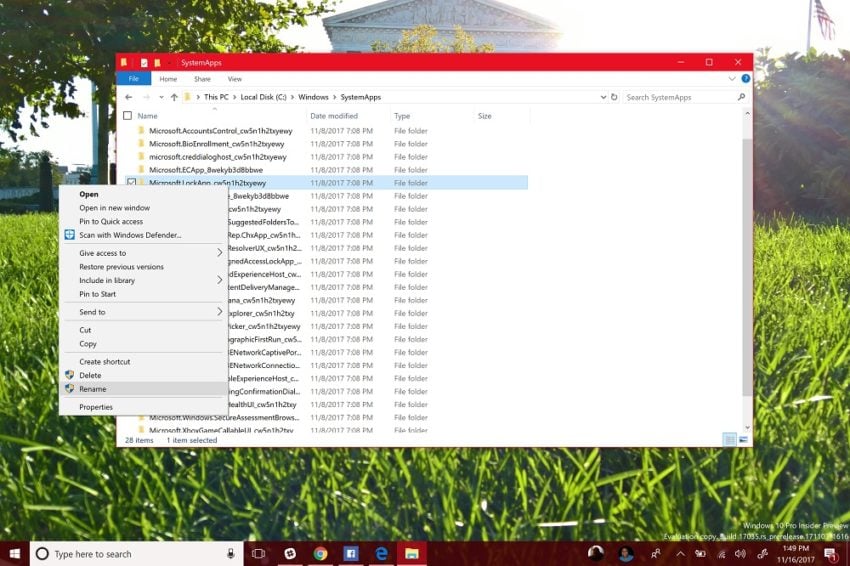Click This PC in address breadcrumb
Image resolution: width=850 pixels, height=566 pixels.
216,97
